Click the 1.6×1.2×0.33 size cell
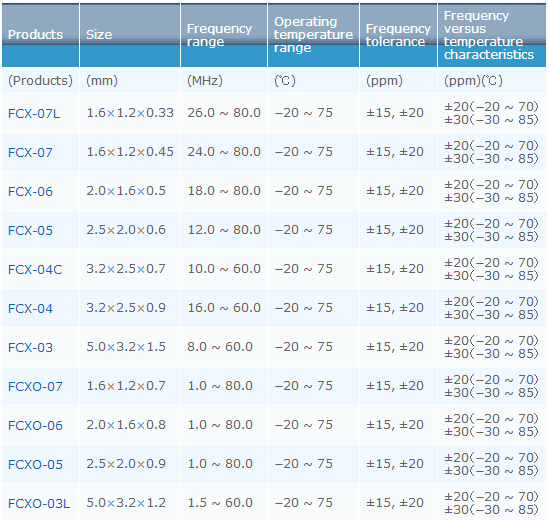The height and width of the screenshot is (520, 549). (130, 113)
